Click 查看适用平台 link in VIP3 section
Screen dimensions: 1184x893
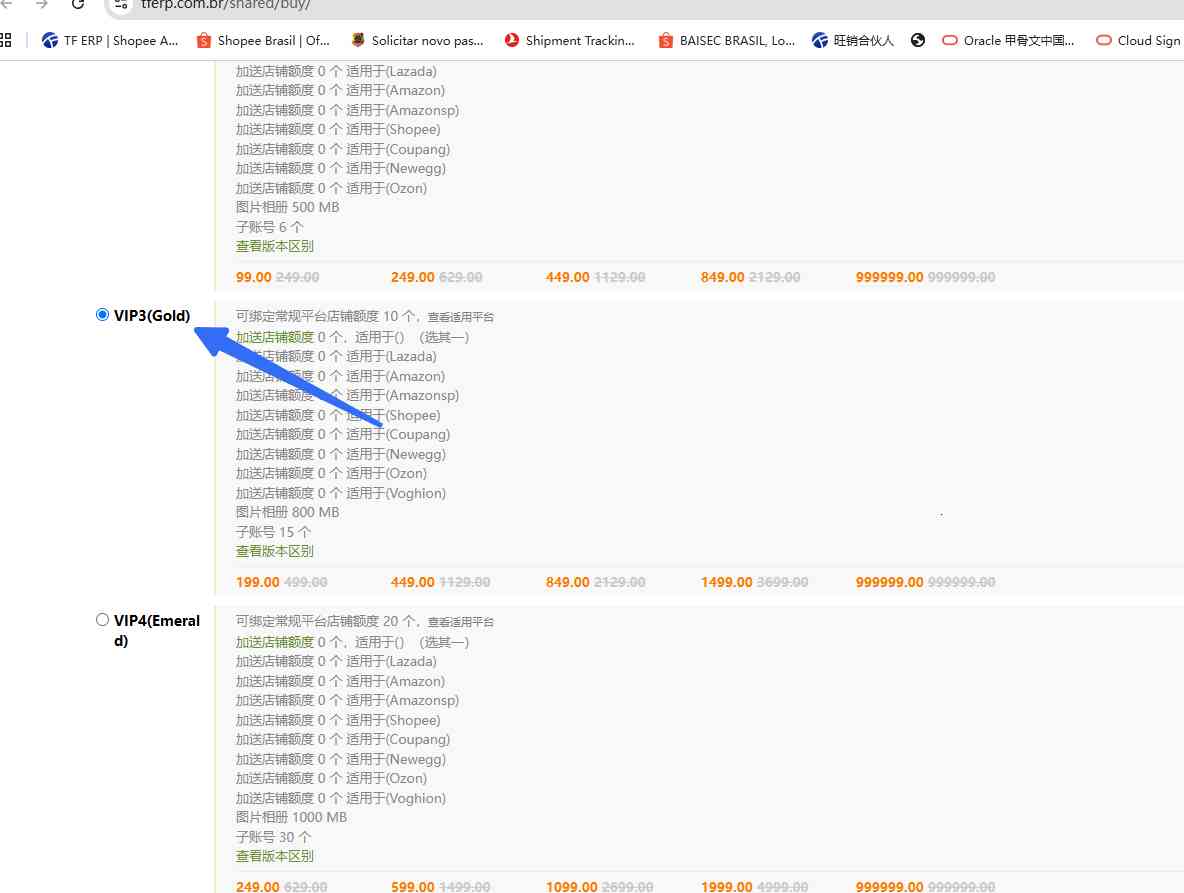(461, 317)
